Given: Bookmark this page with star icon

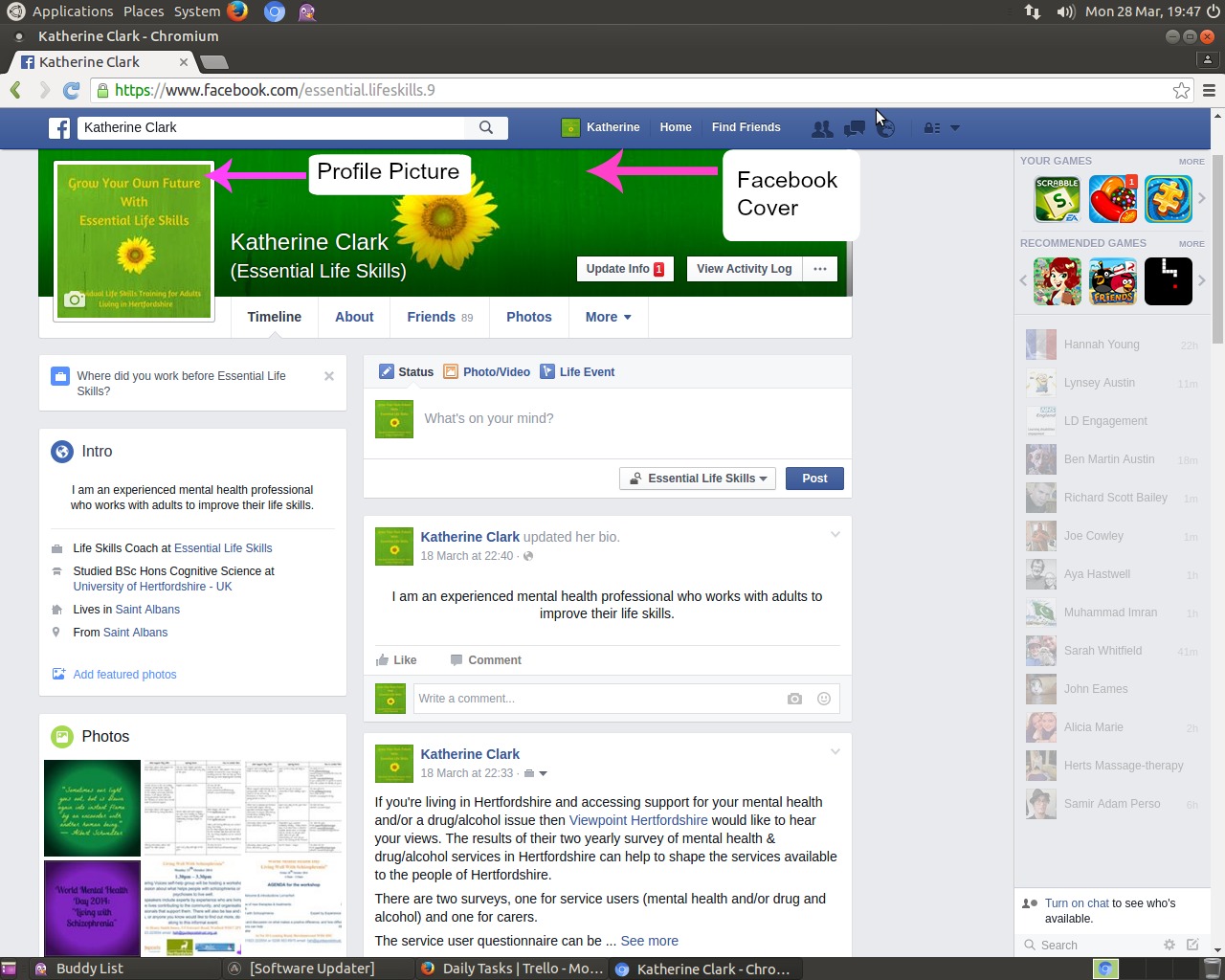Looking at the screenshot, I should click(x=1182, y=90).
